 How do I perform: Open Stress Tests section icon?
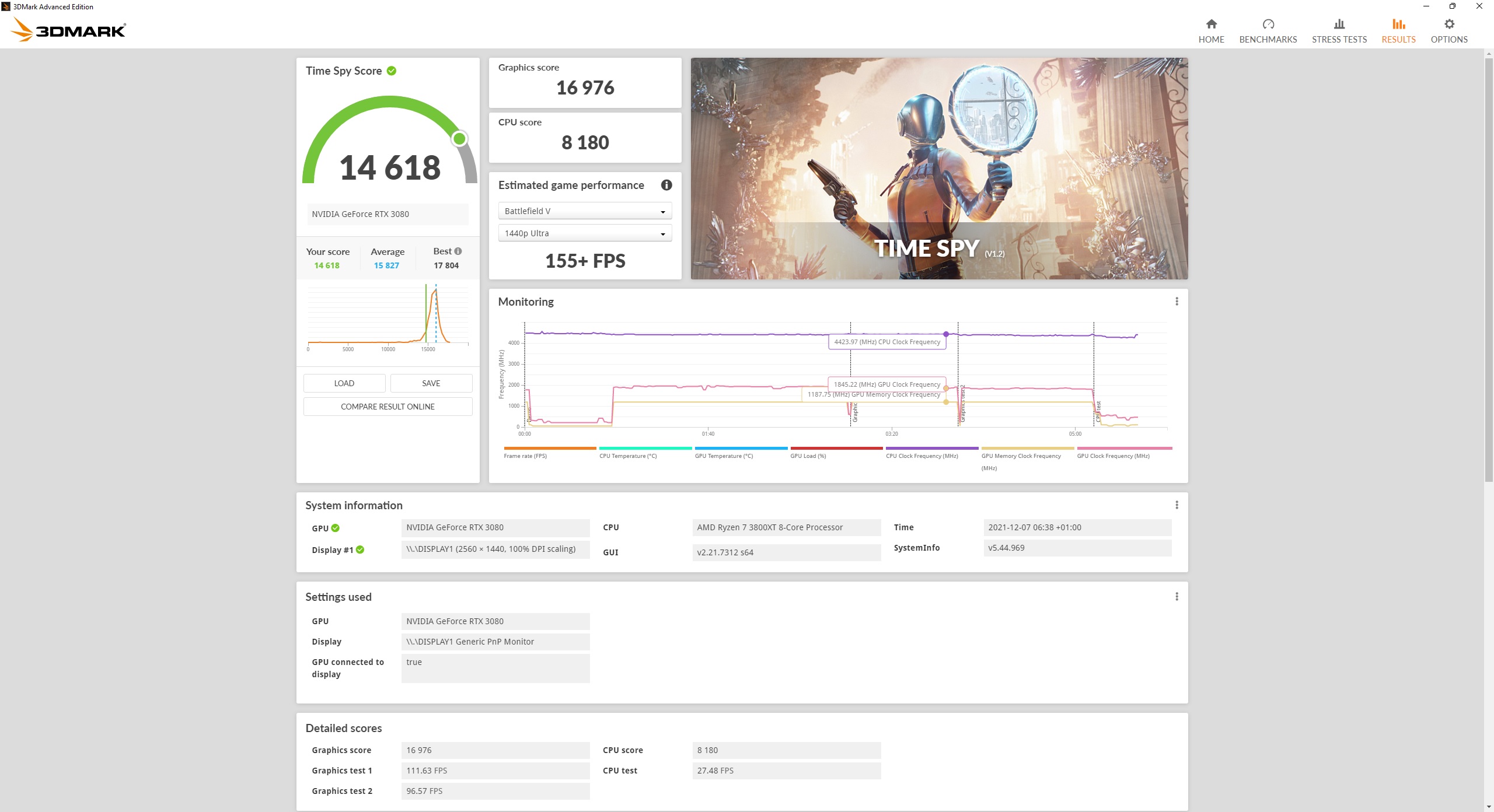1339,24
